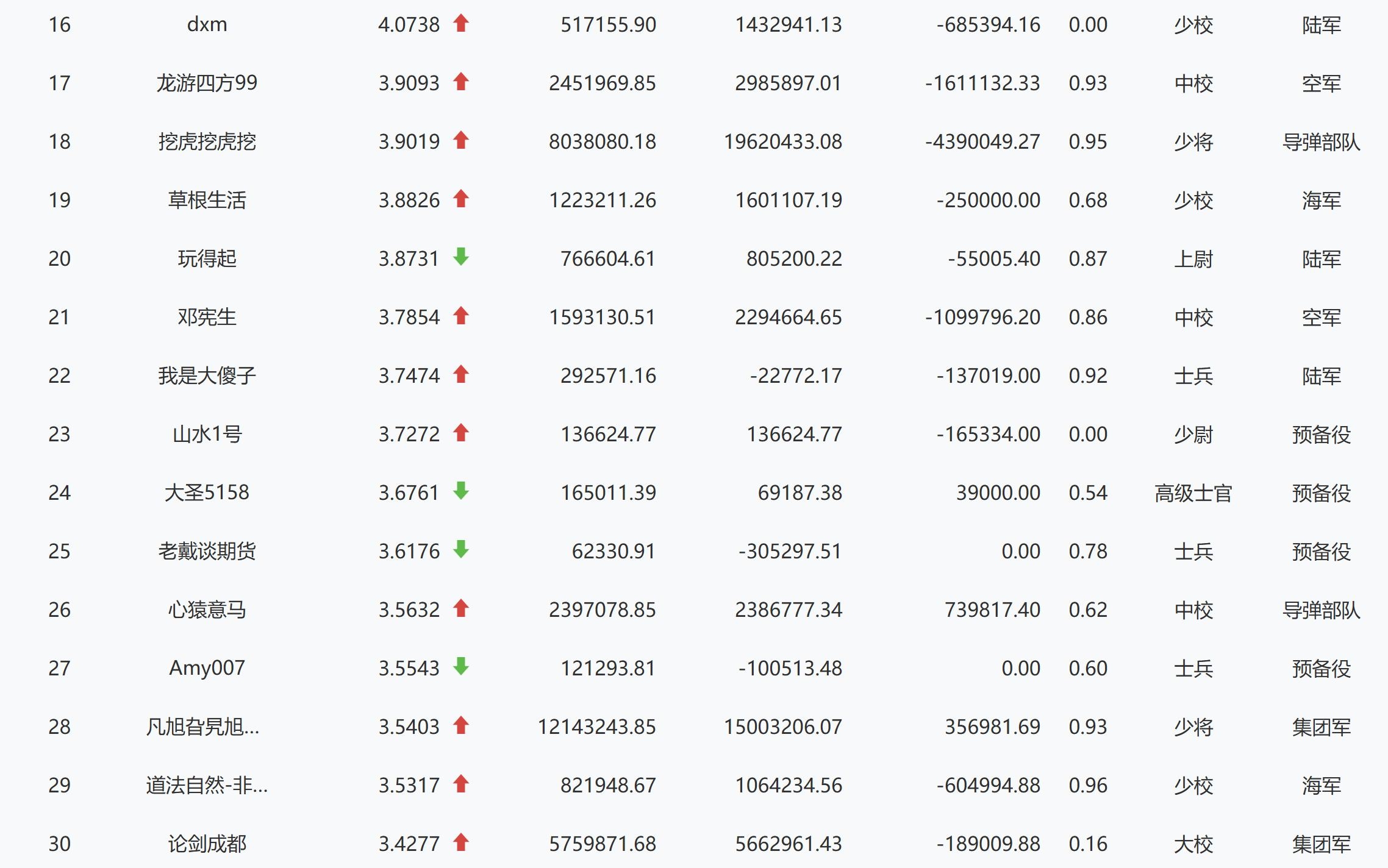Click 导弹部队 in row 18
The width and height of the screenshot is (1388, 868).
tap(1321, 141)
